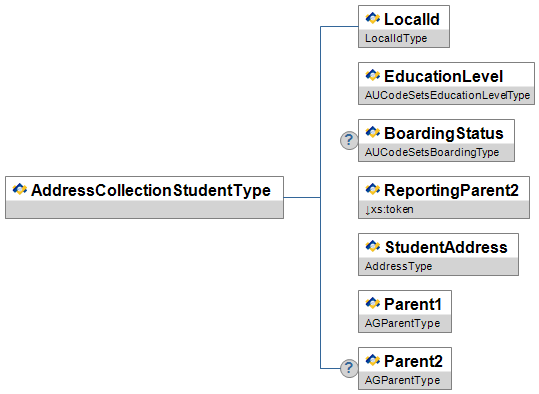Click the EducationLevel element icon
539x394 pixels.
coord(373,75)
